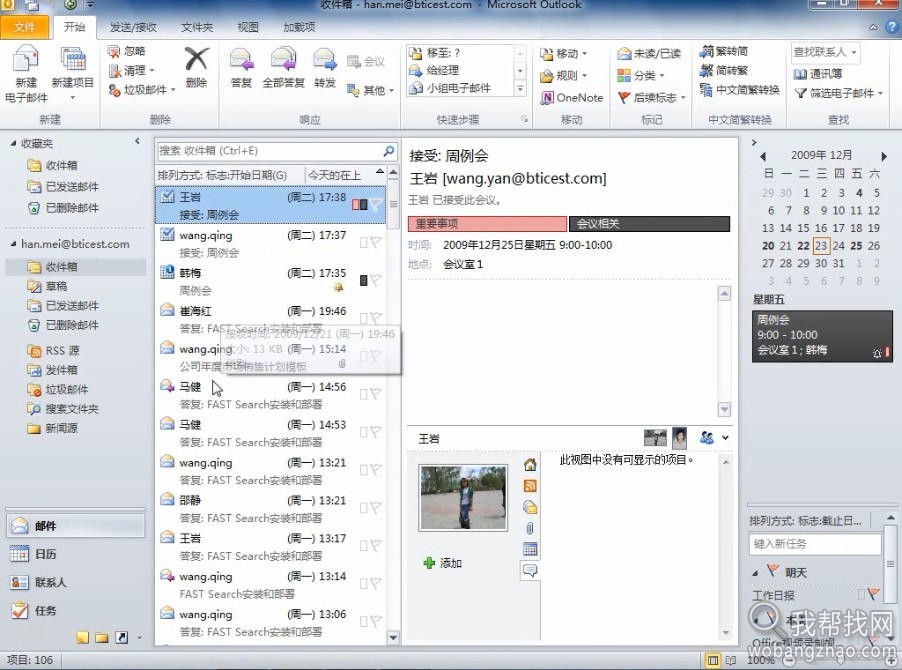Click Ignore (忽略) conversation icon
This screenshot has width=902, height=670.
coord(114,51)
